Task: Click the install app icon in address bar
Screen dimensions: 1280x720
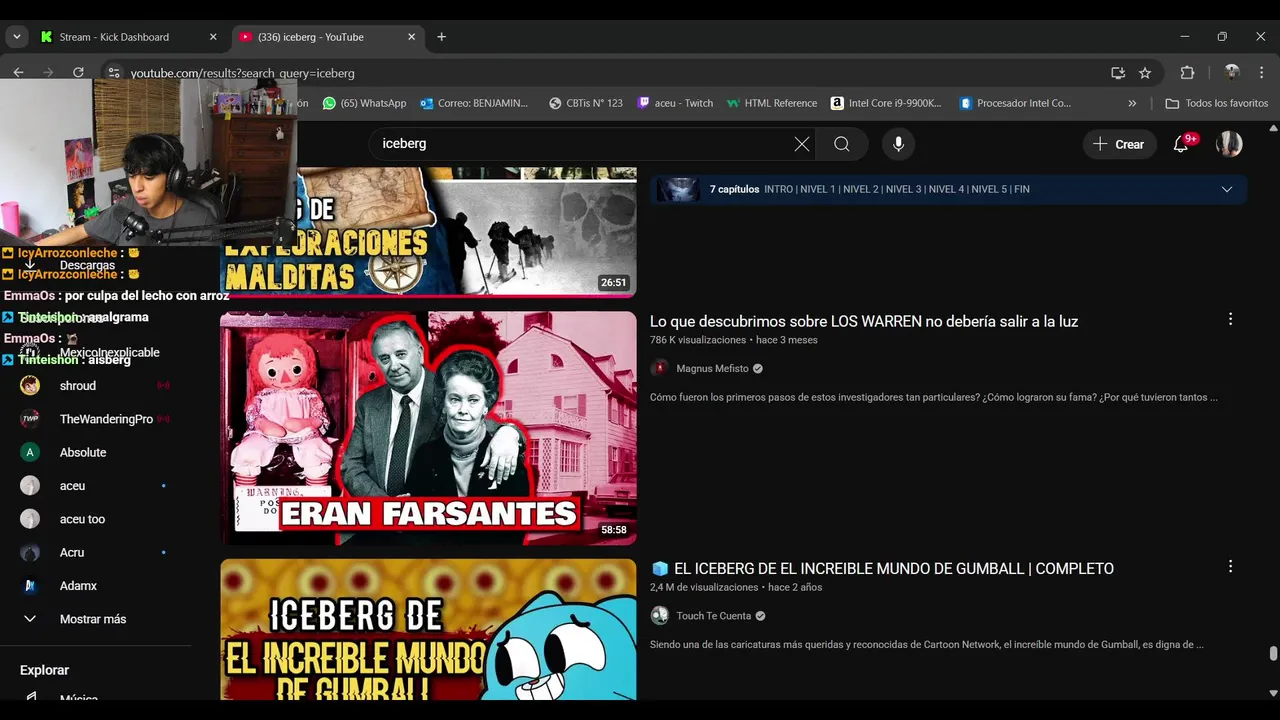Action: 1118,73
